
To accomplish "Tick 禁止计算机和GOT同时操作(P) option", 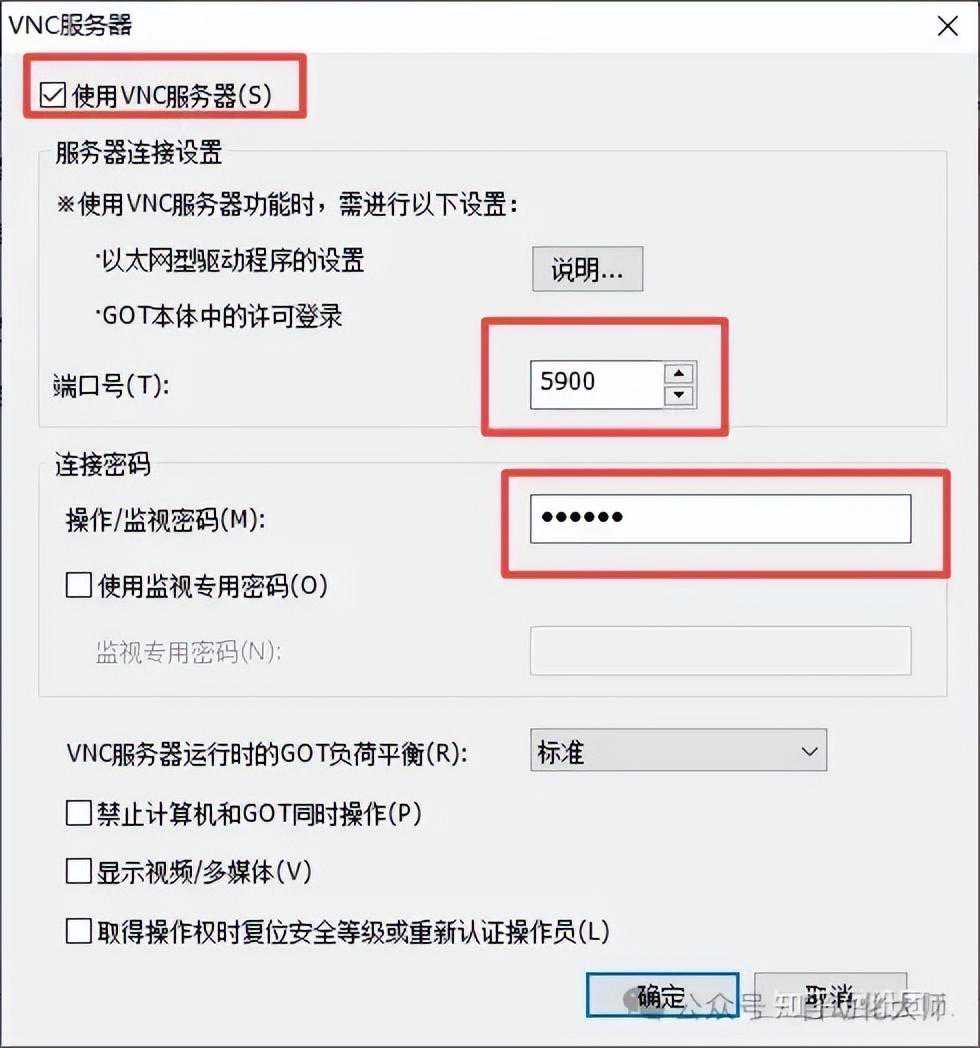I will point(78,813).
